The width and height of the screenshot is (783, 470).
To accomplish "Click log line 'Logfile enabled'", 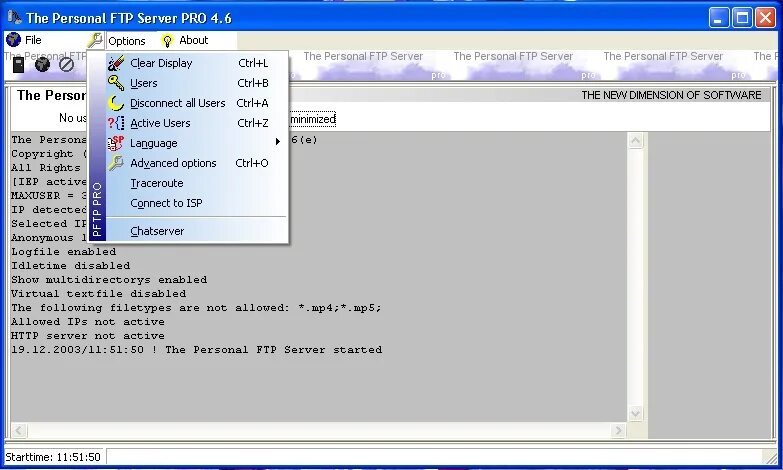I will pyautogui.click(x=64, y=252).
